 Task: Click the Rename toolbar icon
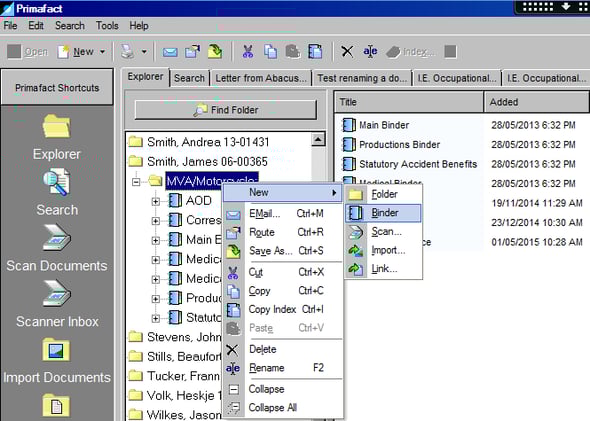coord(370,52)
